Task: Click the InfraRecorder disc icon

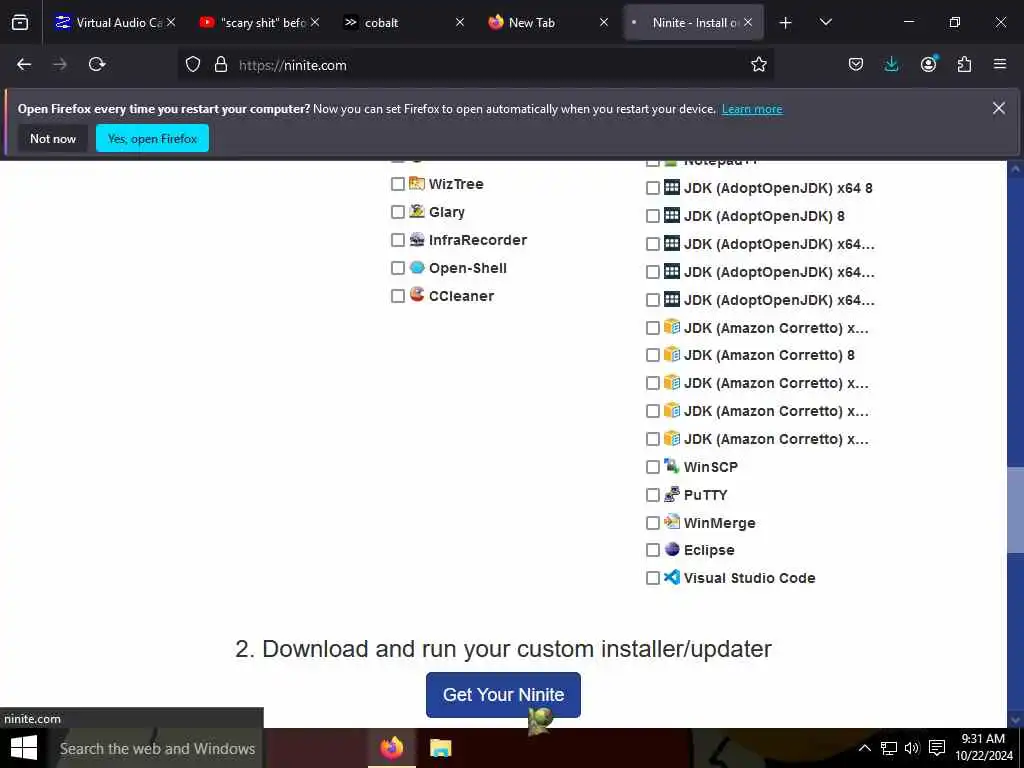Action: (417, 239)
